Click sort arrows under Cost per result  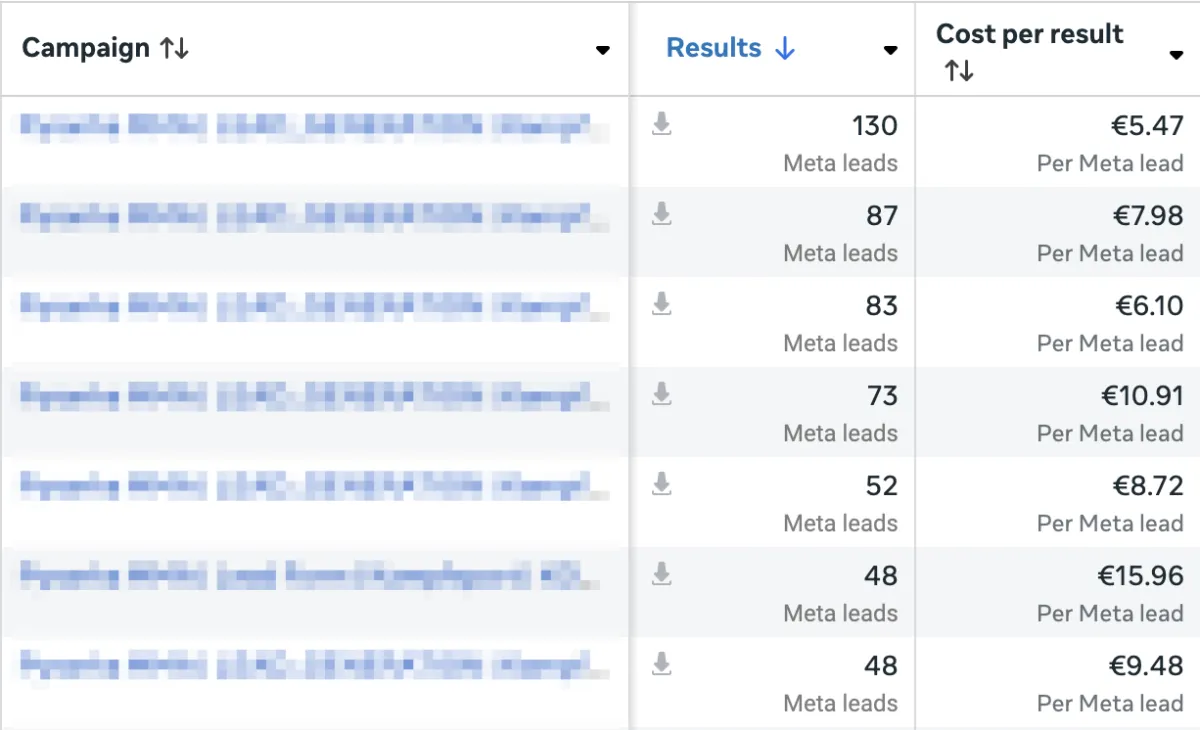(x=959, y=71)
